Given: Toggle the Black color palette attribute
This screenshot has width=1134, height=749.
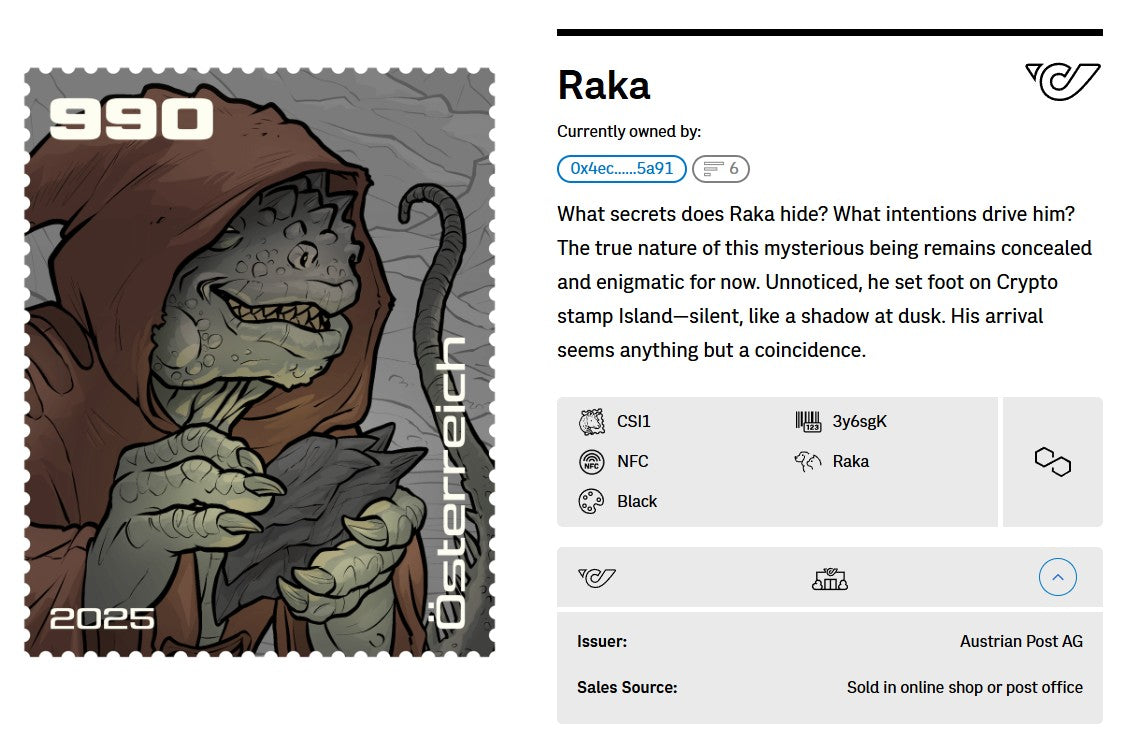Looking at the screenshot, I should point(593,500).
